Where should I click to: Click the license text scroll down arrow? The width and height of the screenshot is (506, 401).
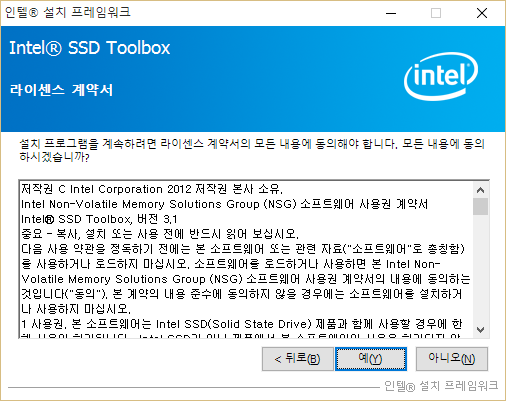pos(480,330)
